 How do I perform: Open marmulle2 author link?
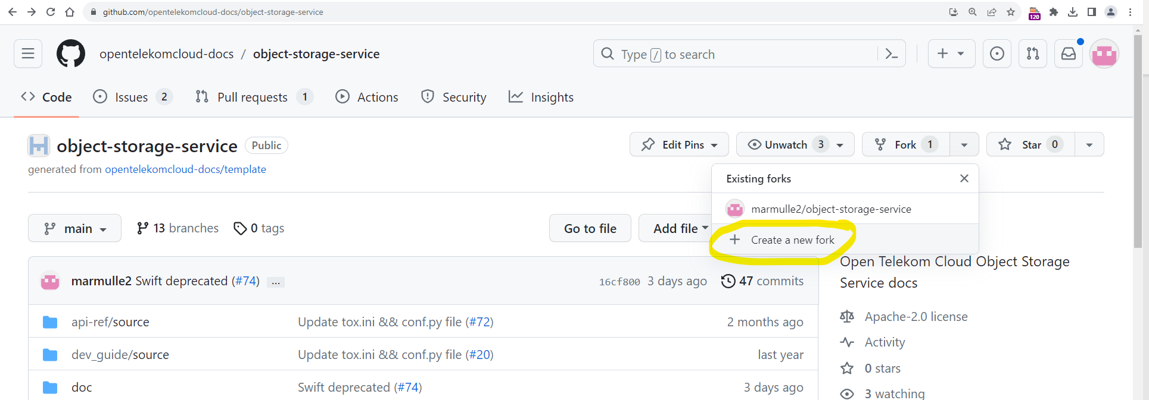pos(101,281)
